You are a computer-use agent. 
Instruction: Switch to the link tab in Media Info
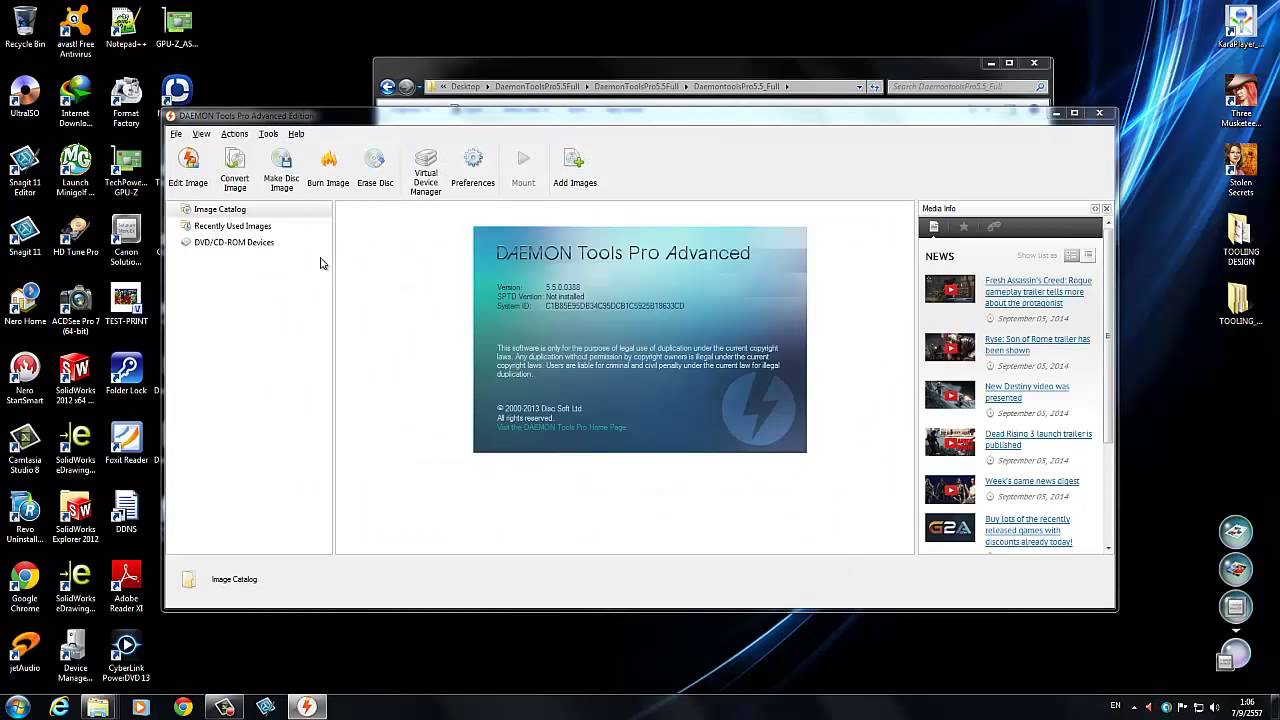(x=994, y=227)
